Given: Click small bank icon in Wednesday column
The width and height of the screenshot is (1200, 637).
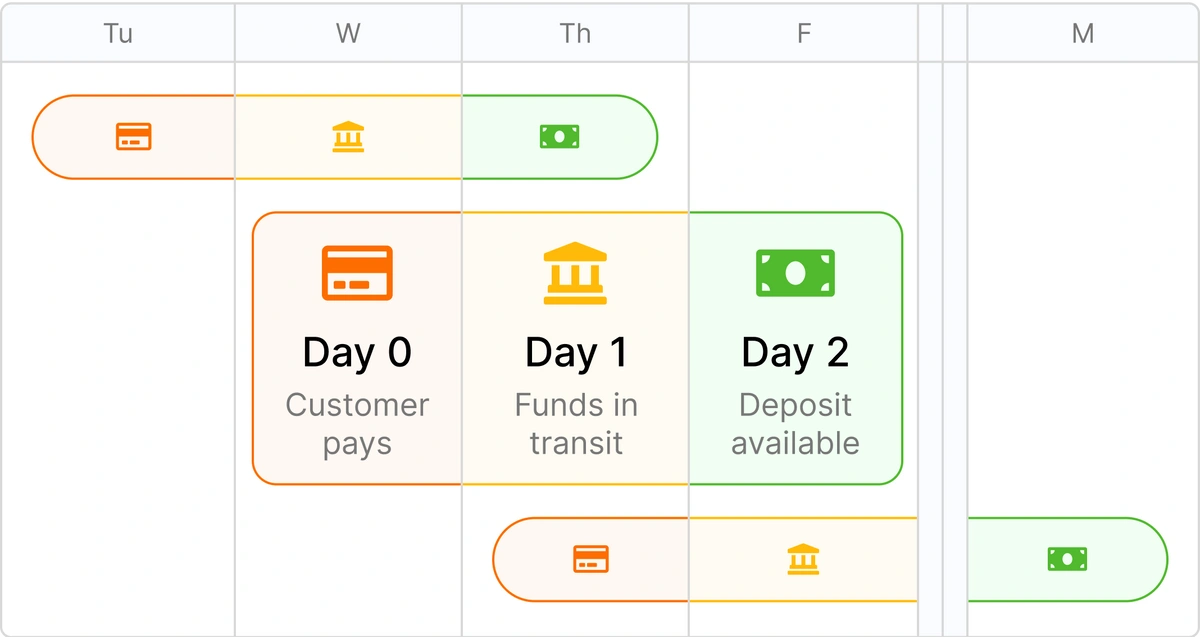Looking at the screenshot, I should pos(348,137).
